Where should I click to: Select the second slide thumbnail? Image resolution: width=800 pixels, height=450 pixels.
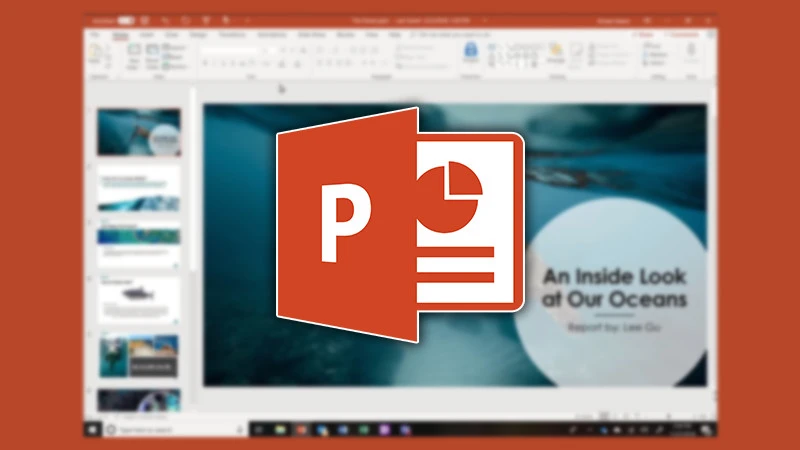139,188
